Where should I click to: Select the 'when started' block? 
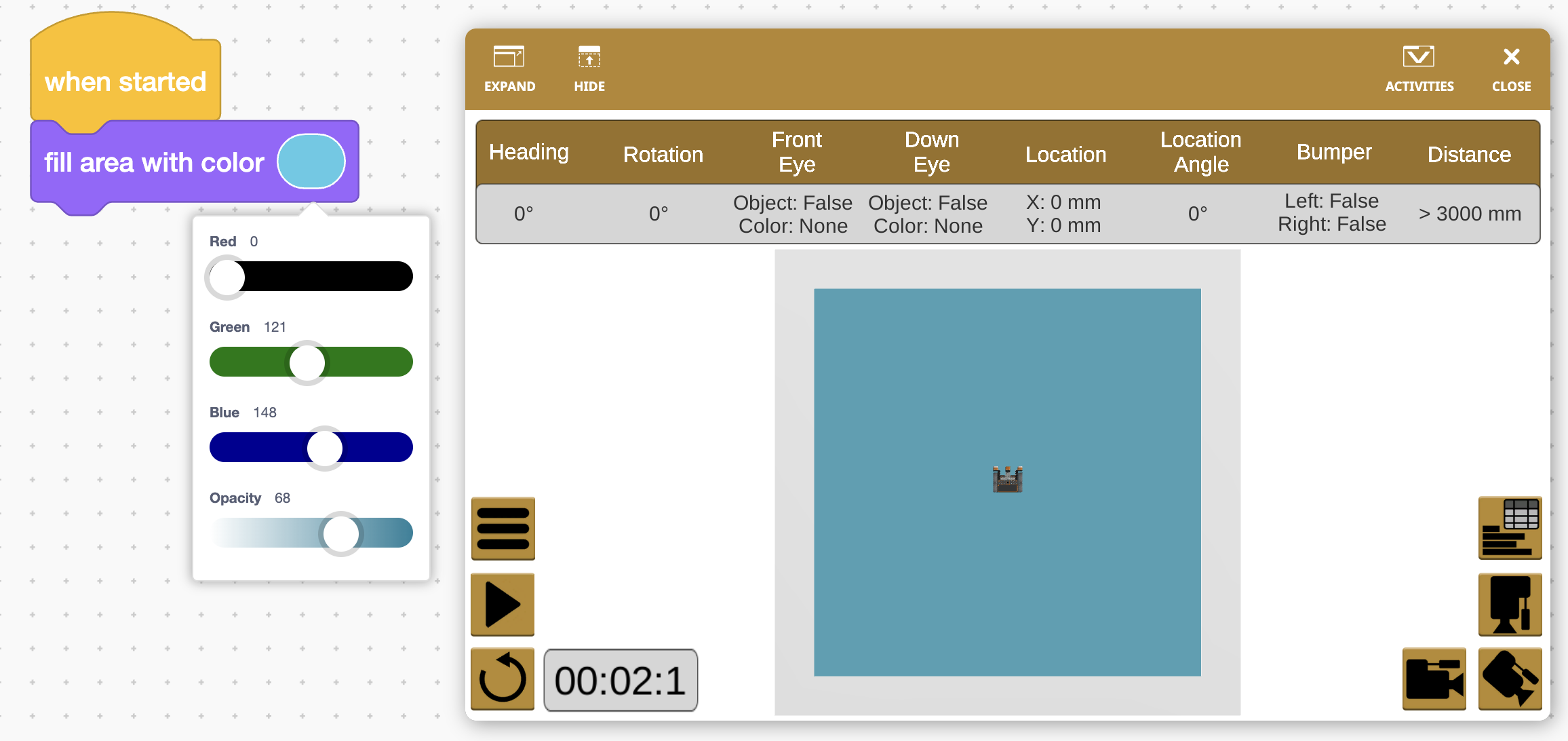(125, 81)
